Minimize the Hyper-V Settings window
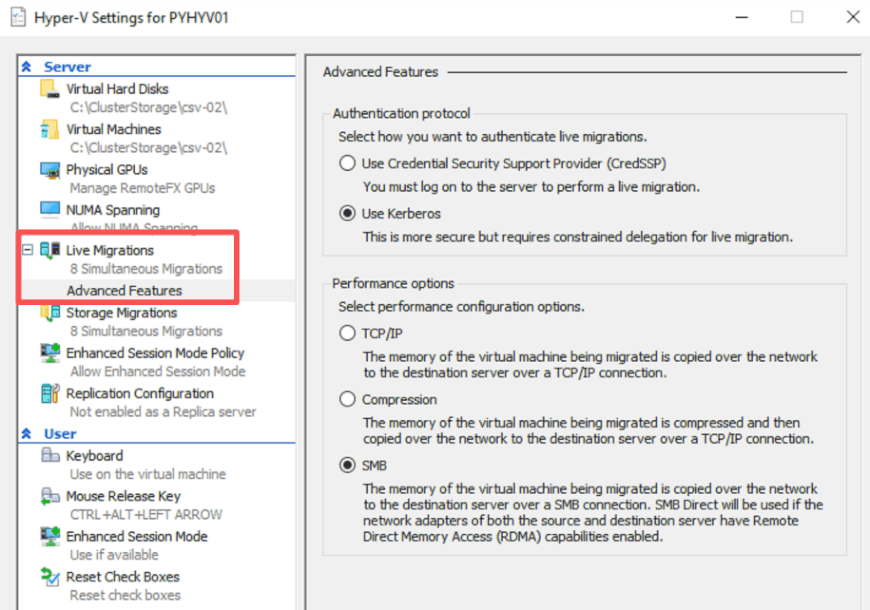The image size is (870, 610). click(x=742, y=17)
